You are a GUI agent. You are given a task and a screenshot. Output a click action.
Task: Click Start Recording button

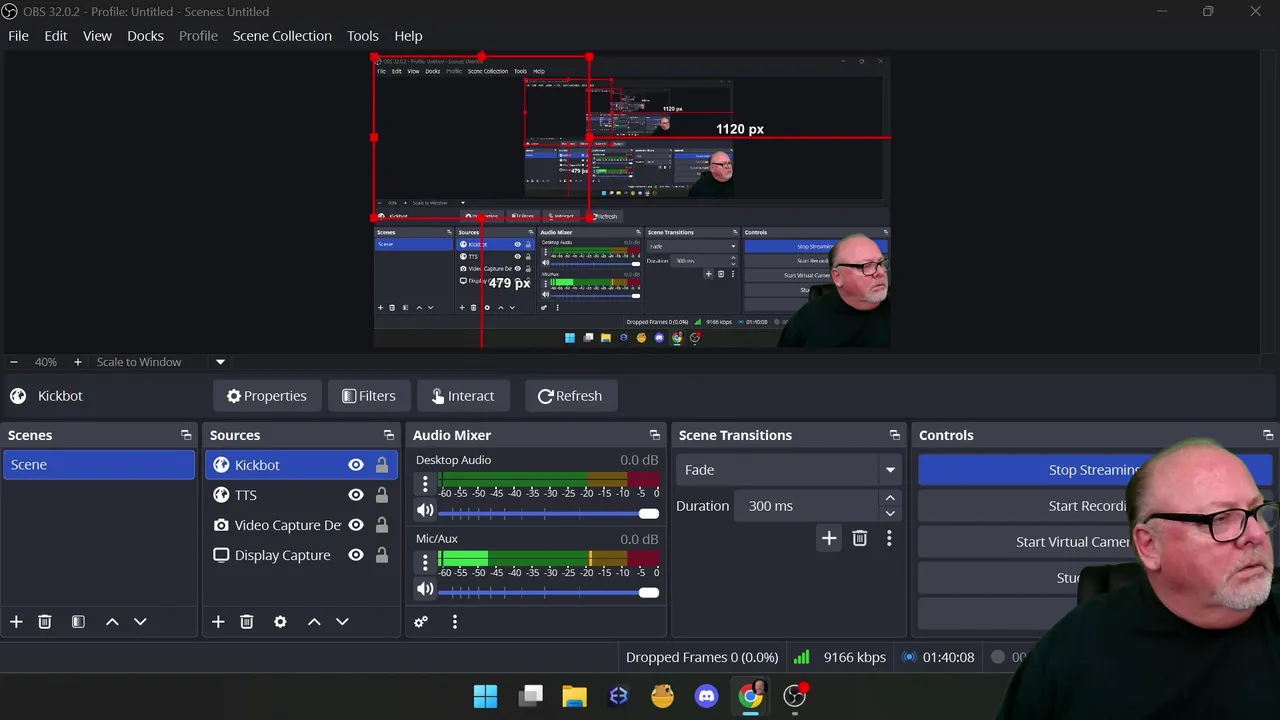point(1095,506)
